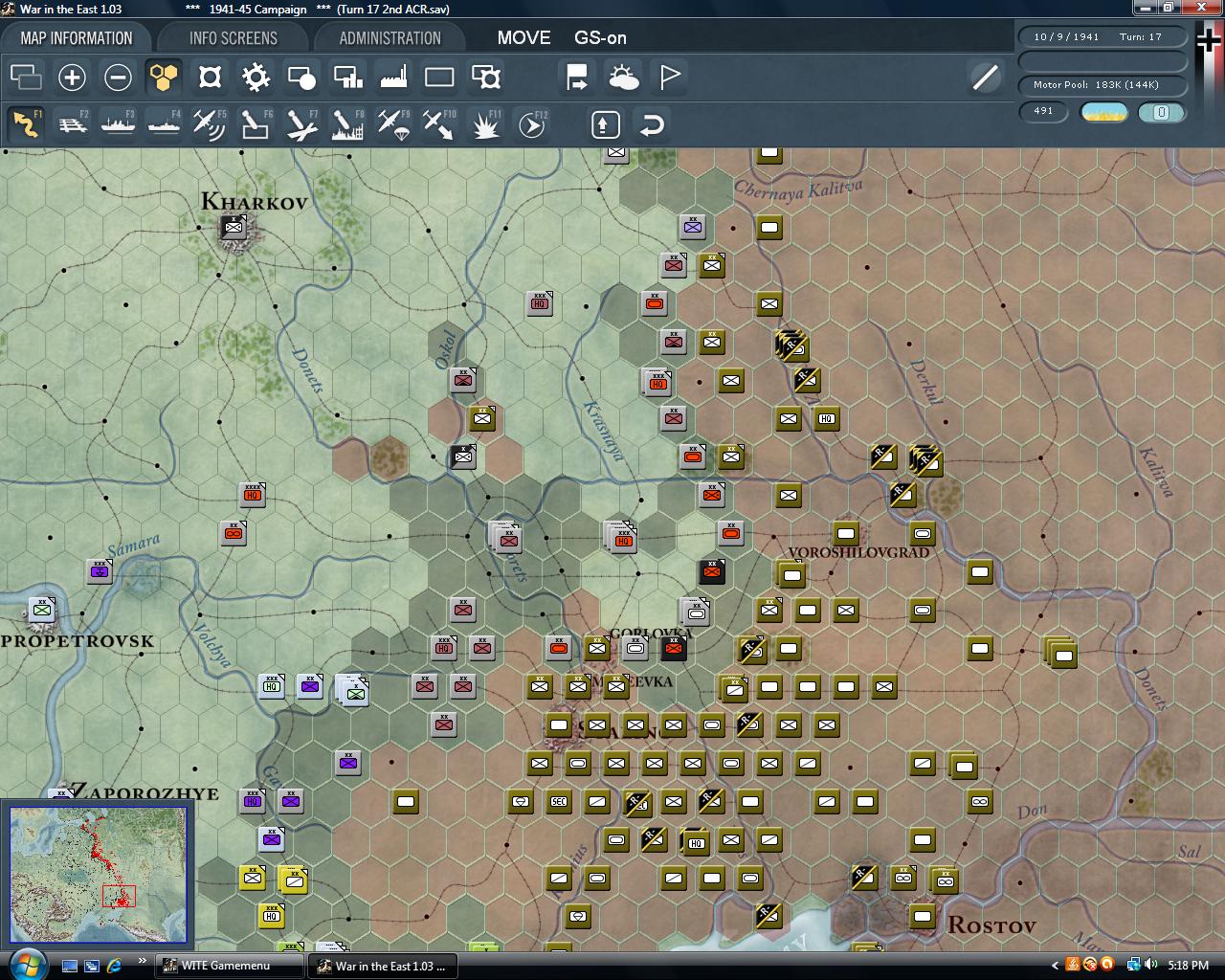Toggle the rectangle-with-bars map icon
Screen dimensions: 1225x980
coord(347,77)
